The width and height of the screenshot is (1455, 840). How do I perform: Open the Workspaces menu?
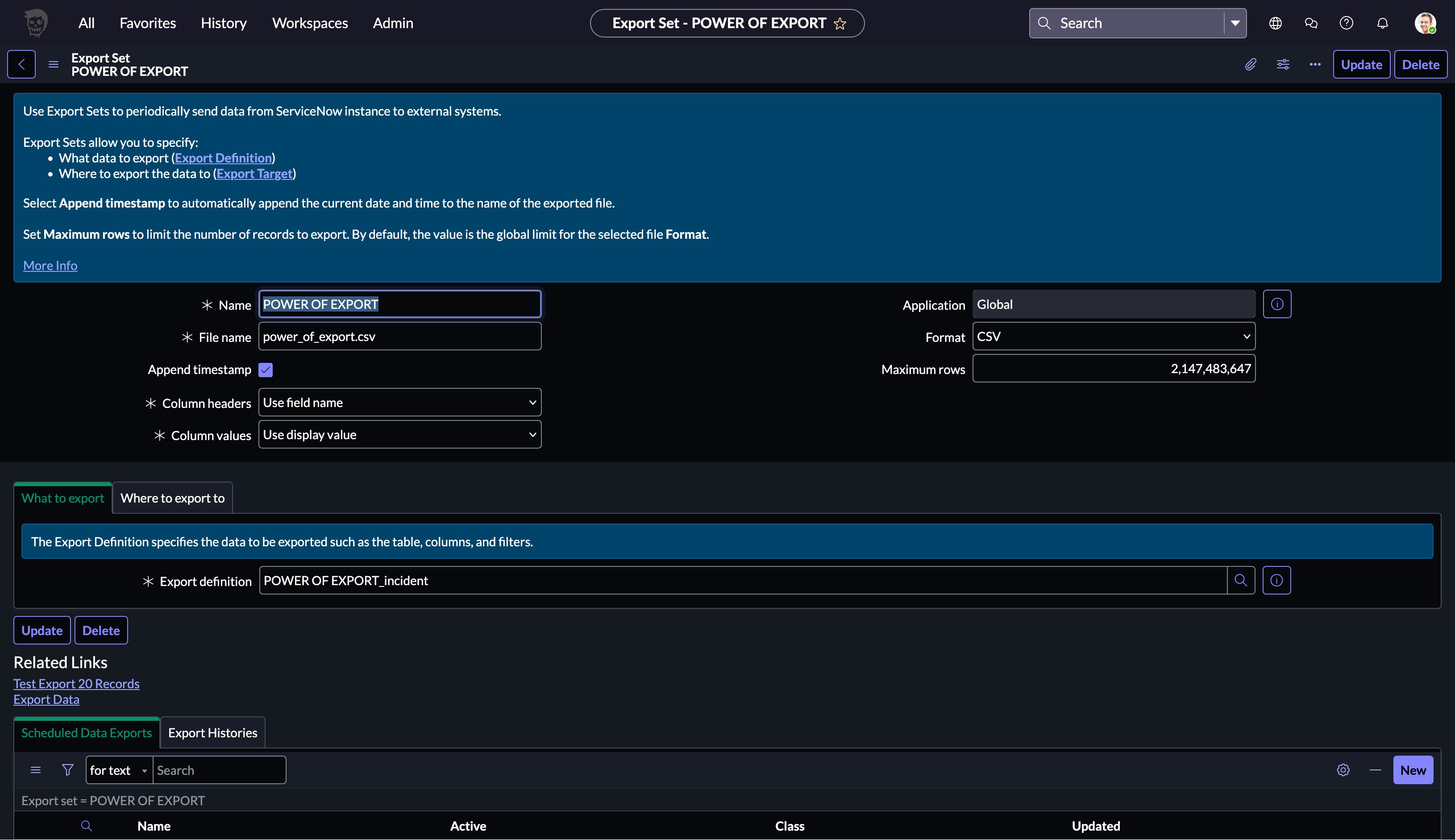click(310, 23)
